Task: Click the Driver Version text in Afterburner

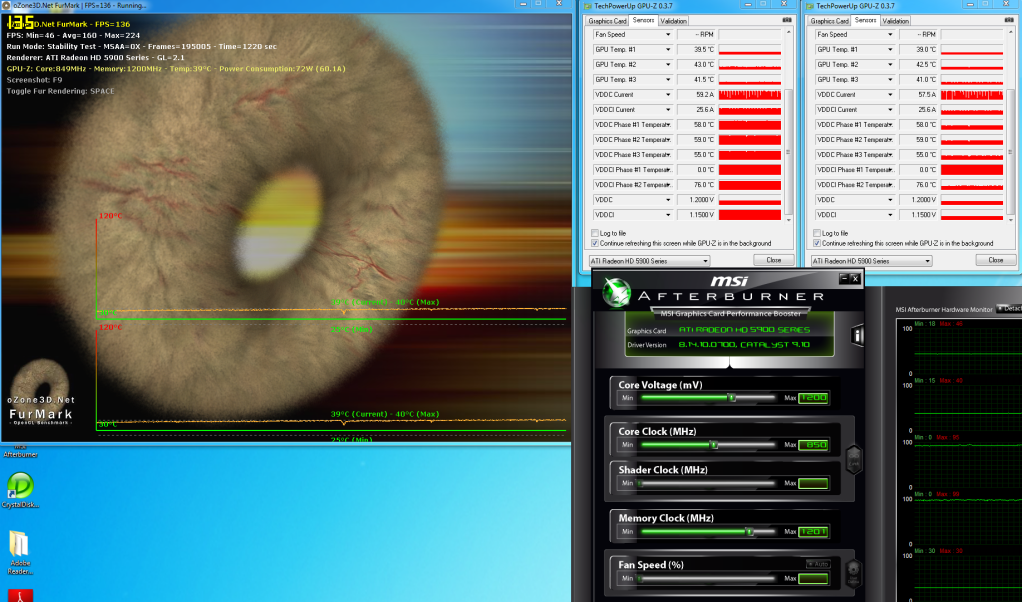Action: [x=647, y=345]
